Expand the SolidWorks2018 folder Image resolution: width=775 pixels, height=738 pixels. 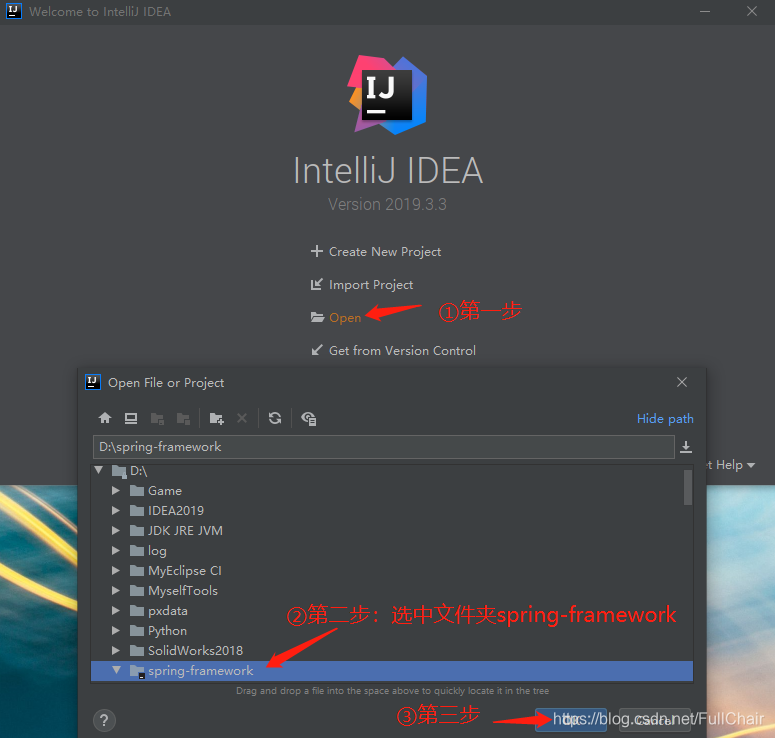coord(116,650)
